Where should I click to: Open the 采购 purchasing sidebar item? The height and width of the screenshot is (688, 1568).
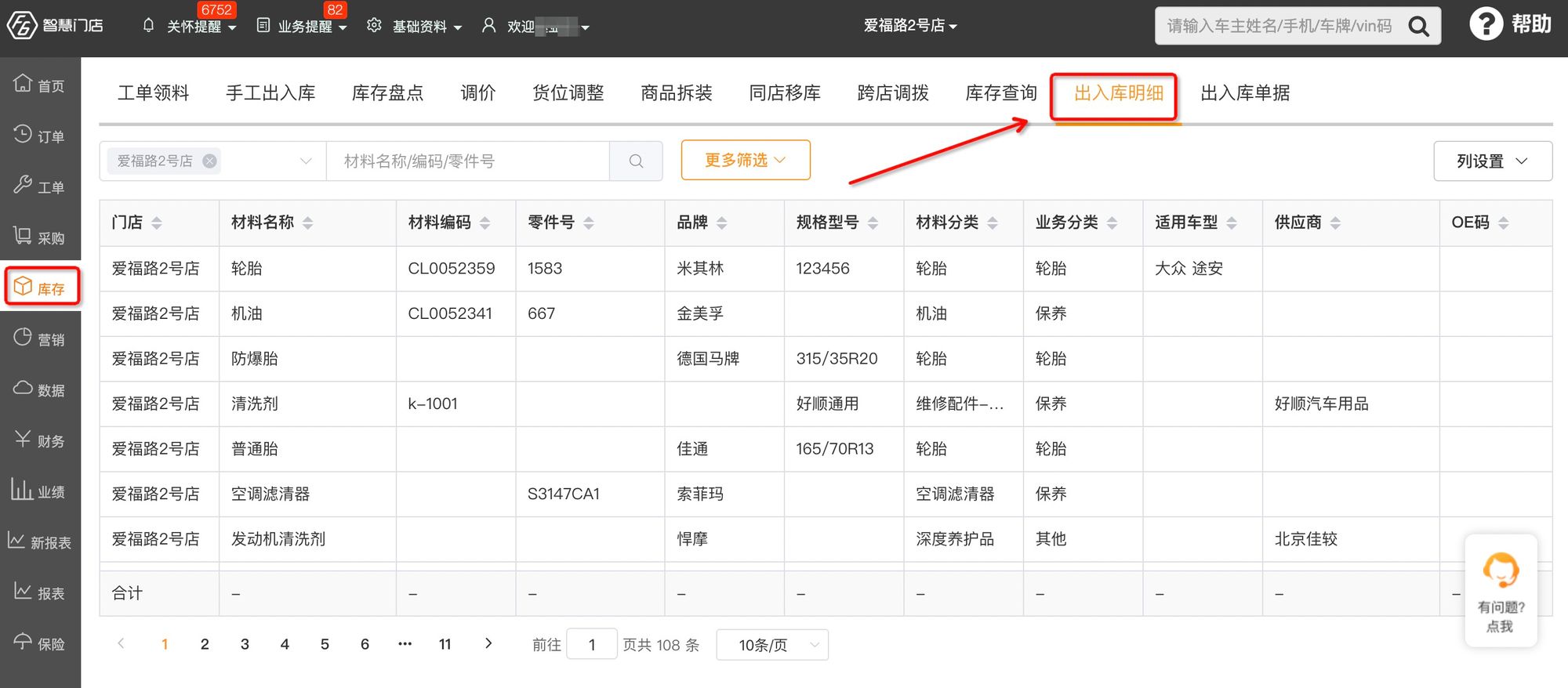(x=40, y=237)
